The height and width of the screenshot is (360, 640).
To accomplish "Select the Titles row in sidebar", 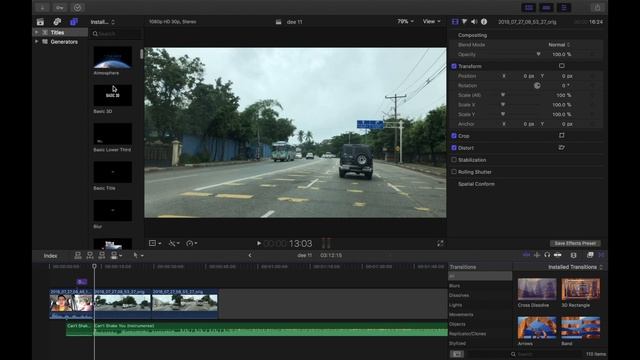I will [60, 32].
